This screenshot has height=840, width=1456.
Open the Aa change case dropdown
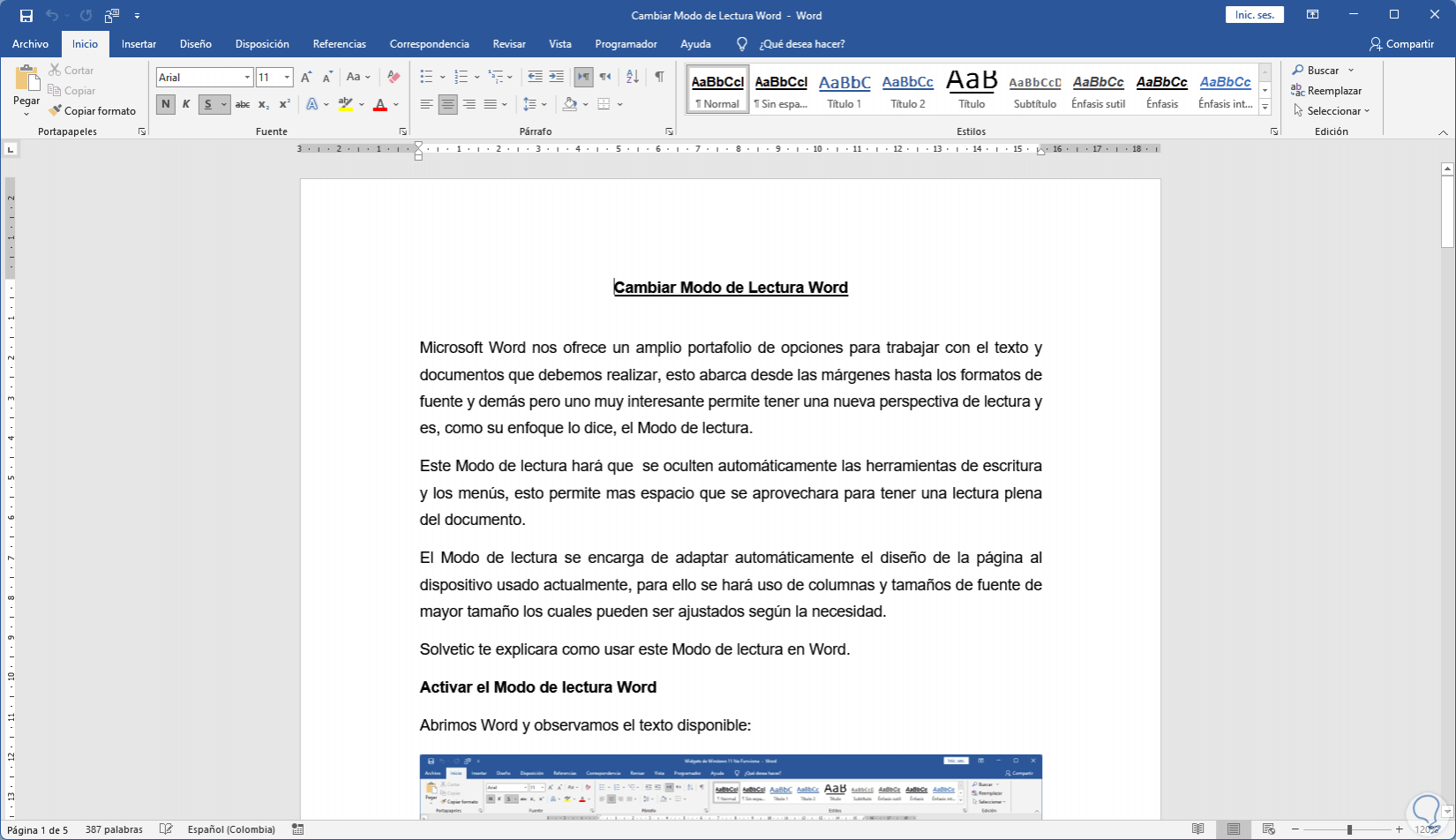358,78
